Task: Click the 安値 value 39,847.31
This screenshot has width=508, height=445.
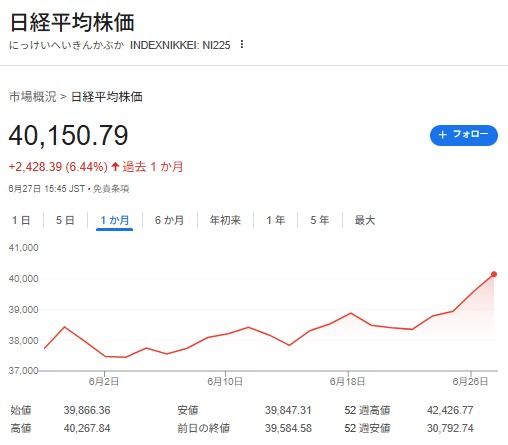Action: [288, 410]
